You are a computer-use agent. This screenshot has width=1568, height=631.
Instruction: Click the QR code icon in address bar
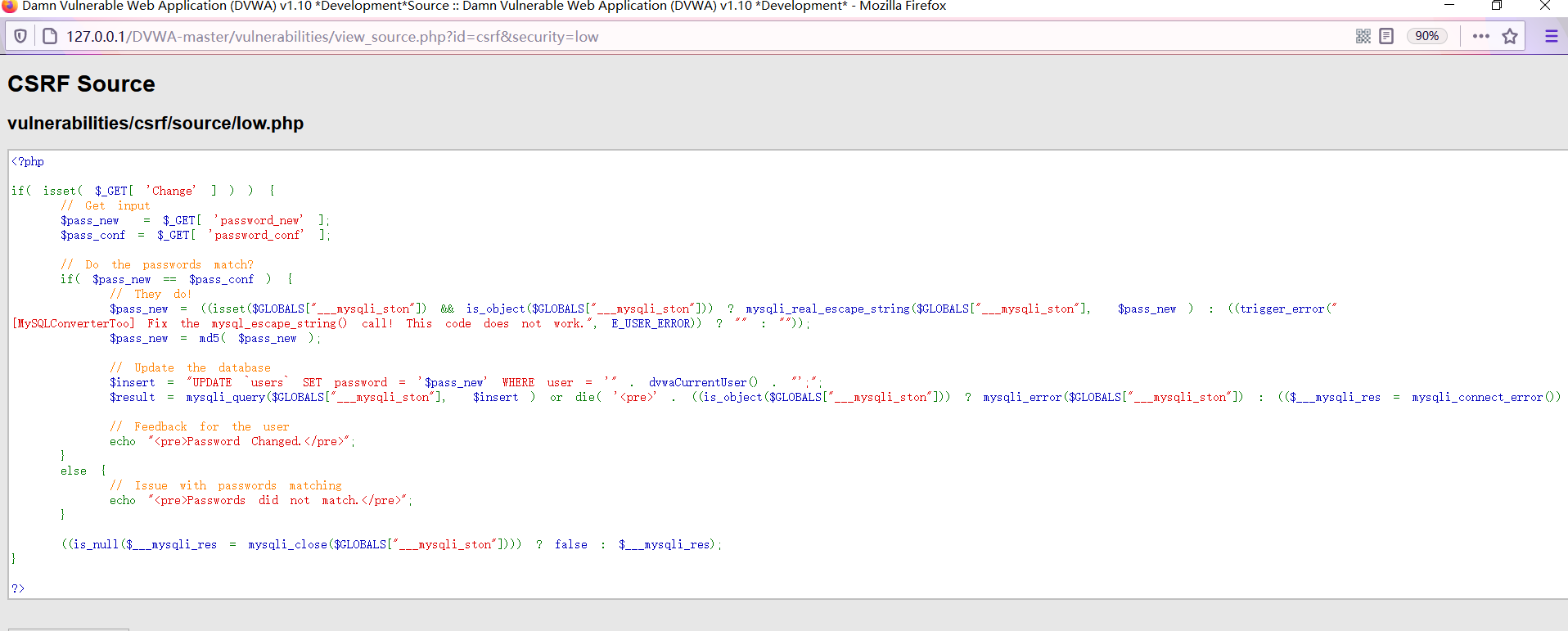1363,36
